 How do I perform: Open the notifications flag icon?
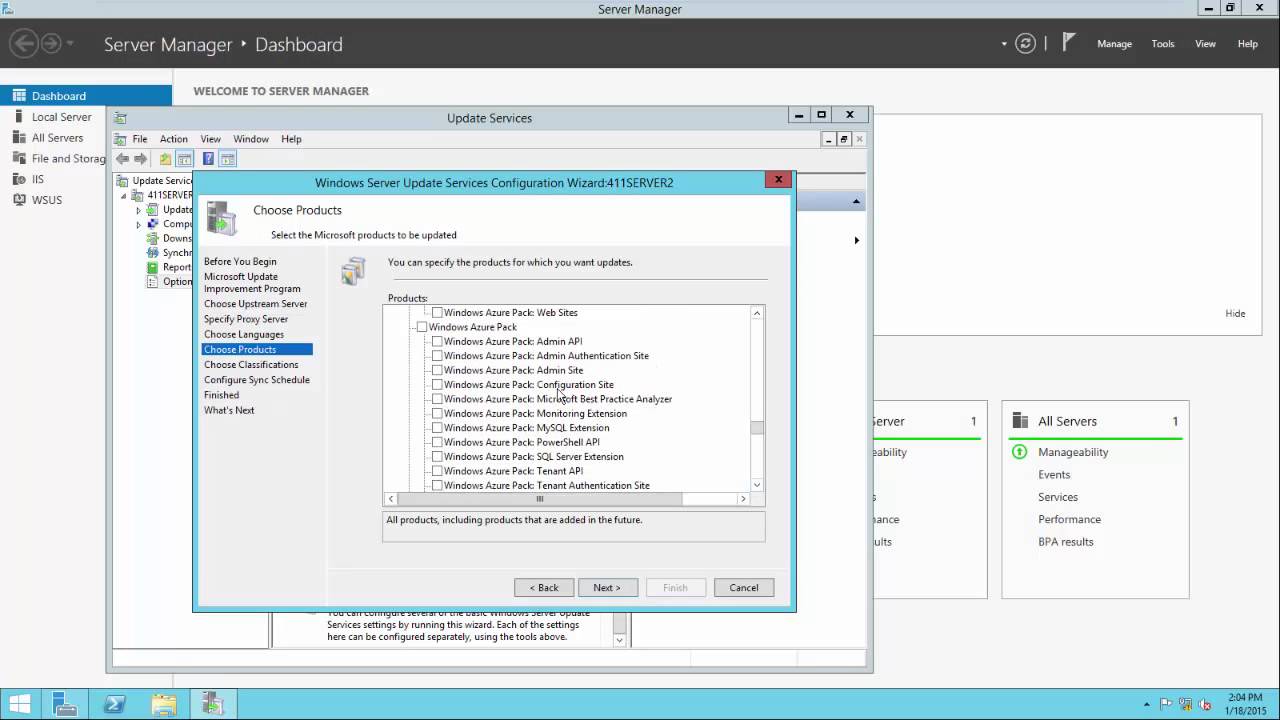(x=1069, y=43)
